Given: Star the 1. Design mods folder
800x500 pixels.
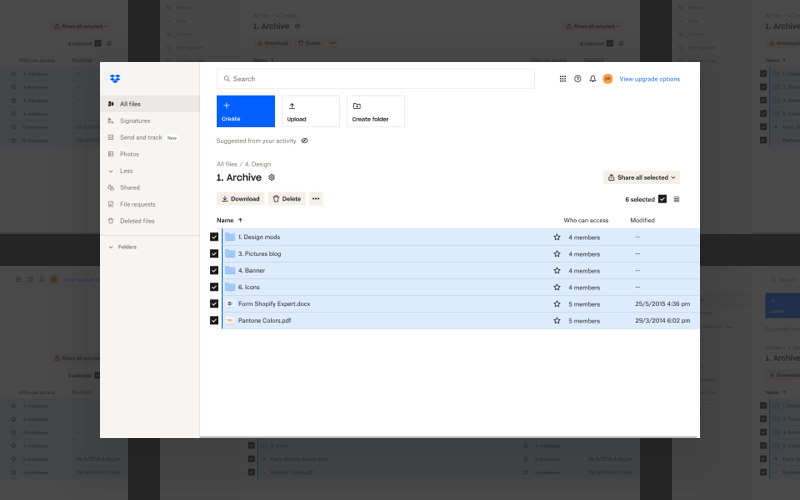Looking at the screenshot, I should pos(557,237).
